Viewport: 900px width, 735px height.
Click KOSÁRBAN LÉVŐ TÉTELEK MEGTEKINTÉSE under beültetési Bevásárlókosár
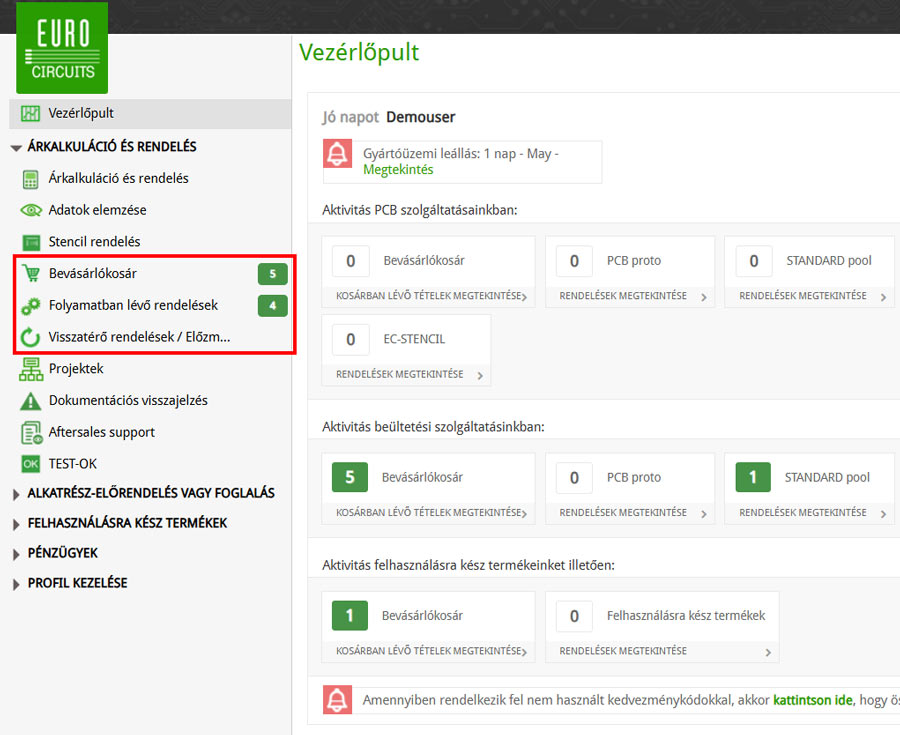429,512
